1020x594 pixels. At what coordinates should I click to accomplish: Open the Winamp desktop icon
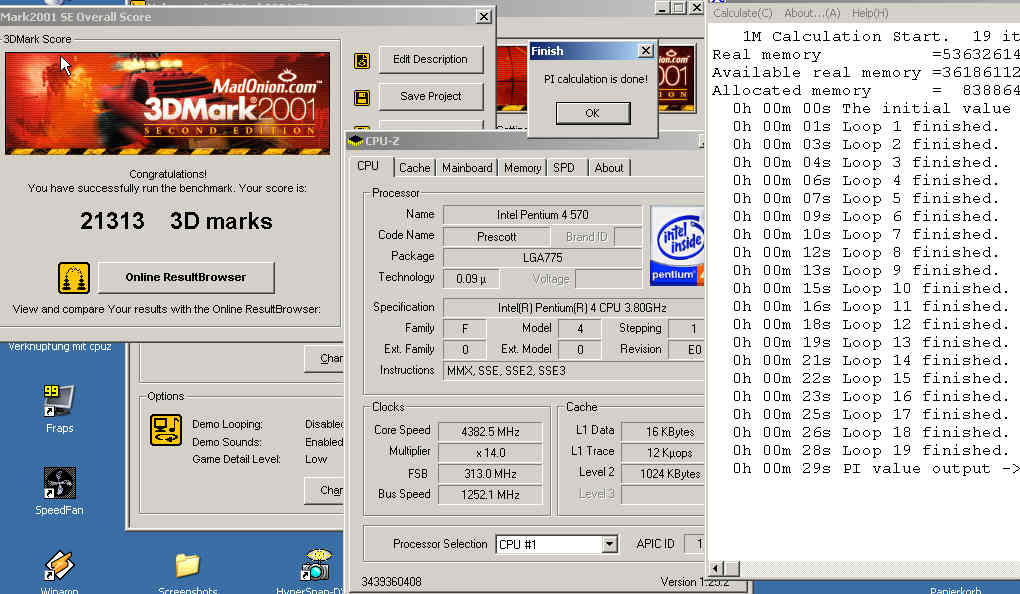pyautogui.click(x=59, y=571)
